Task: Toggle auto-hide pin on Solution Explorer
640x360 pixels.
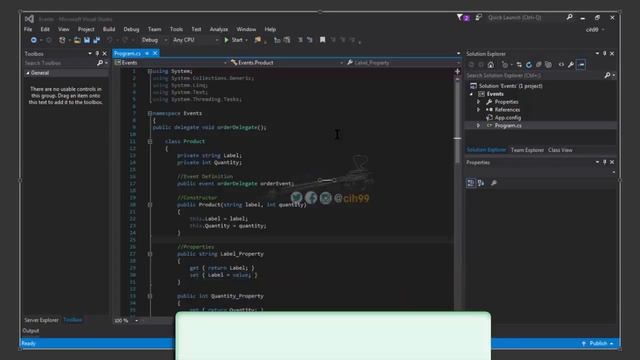Action: (604, 53)
